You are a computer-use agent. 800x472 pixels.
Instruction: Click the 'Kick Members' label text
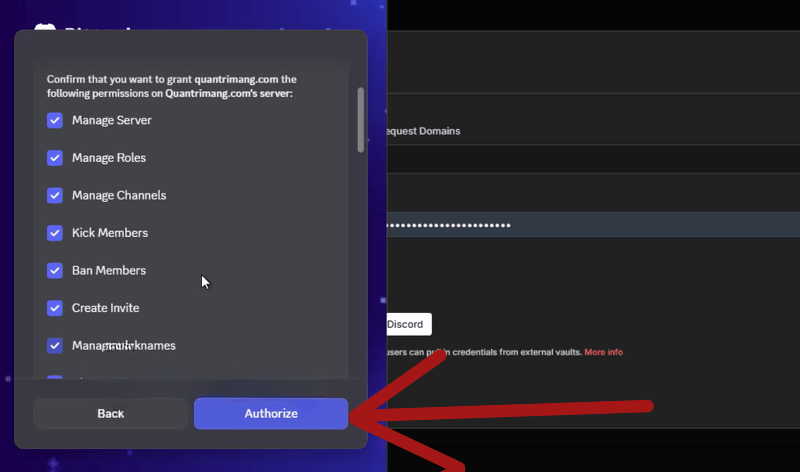(110, 233)
